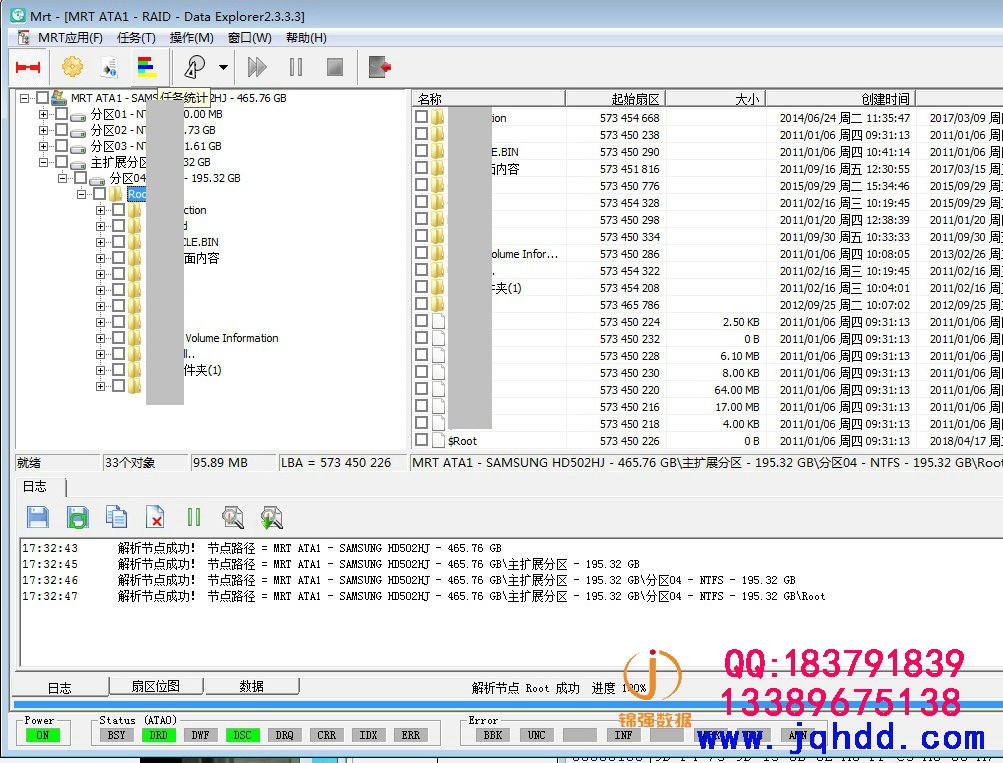Click the 64.00 MB size cell
1003x763 pixels.
pyautogui.click(x=736, y=389)
